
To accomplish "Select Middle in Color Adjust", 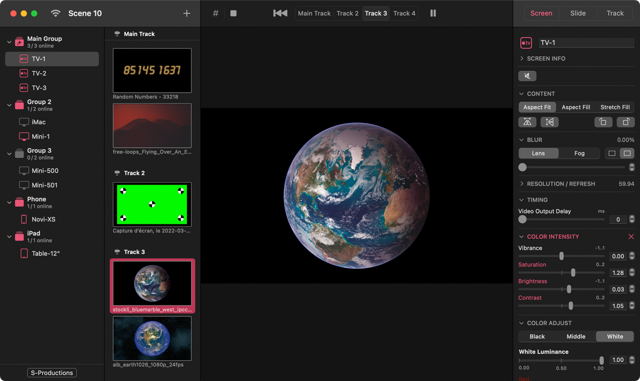I will [x=576, y=336].
